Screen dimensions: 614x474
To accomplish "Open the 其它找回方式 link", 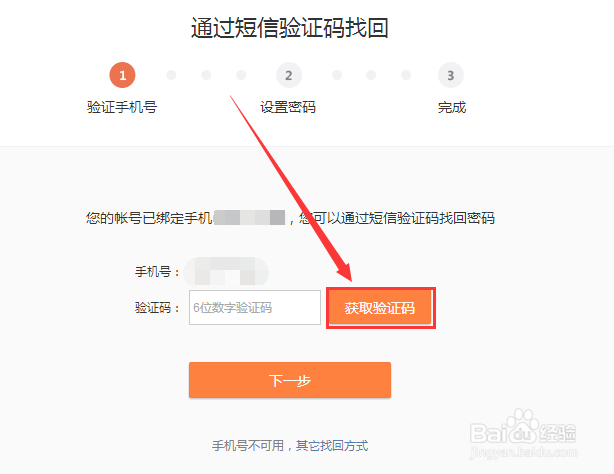I will [332, 446].
